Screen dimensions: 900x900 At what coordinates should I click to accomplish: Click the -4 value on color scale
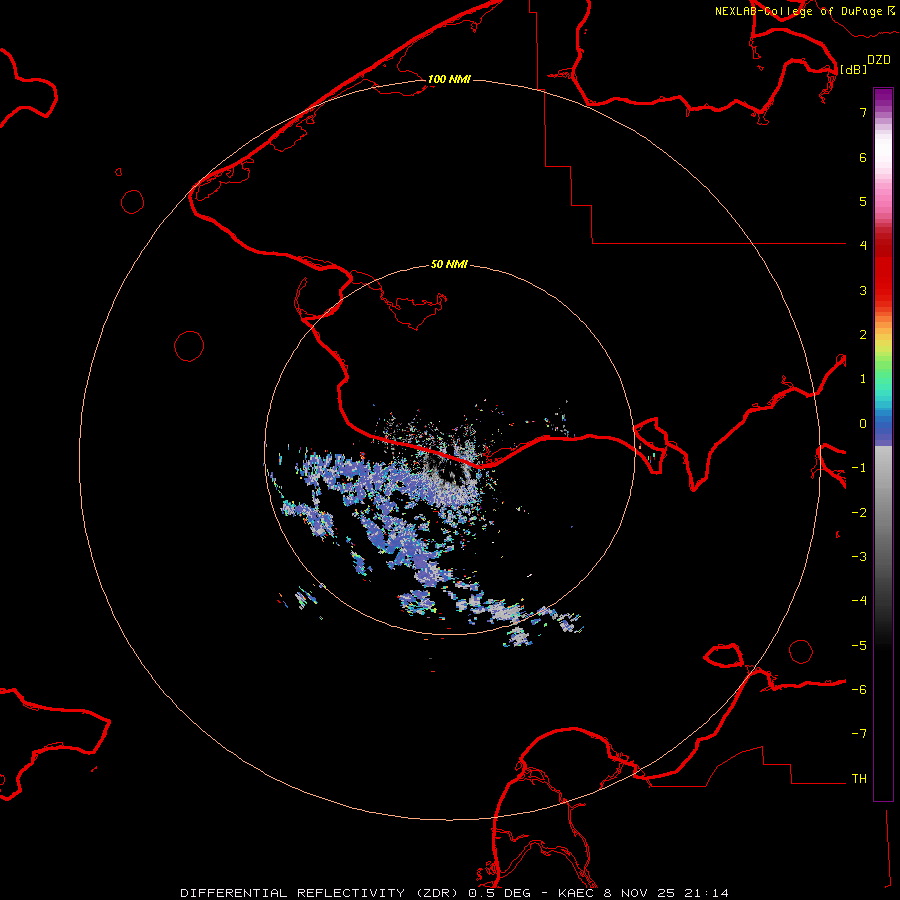click(x=859, y=600)
